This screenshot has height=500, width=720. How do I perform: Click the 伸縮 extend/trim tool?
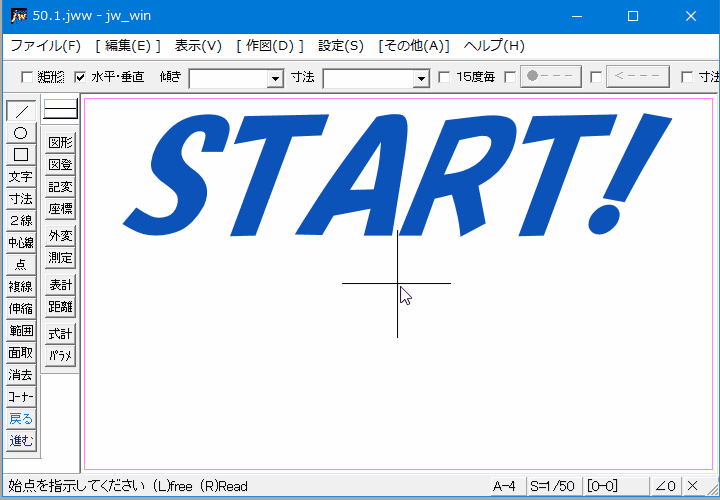coord(21,309)
